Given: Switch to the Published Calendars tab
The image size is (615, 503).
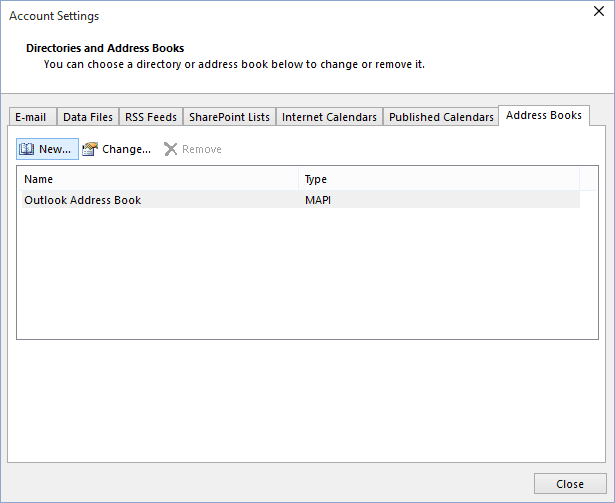Looking at the screenshot, I should (441, 117).
